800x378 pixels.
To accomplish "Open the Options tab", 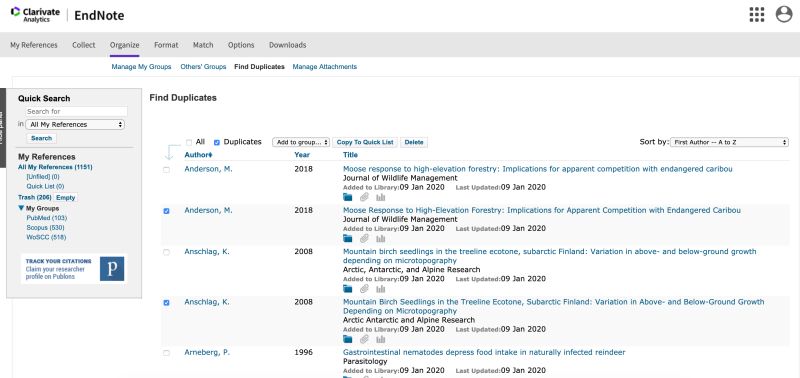I will pos(241,45).
